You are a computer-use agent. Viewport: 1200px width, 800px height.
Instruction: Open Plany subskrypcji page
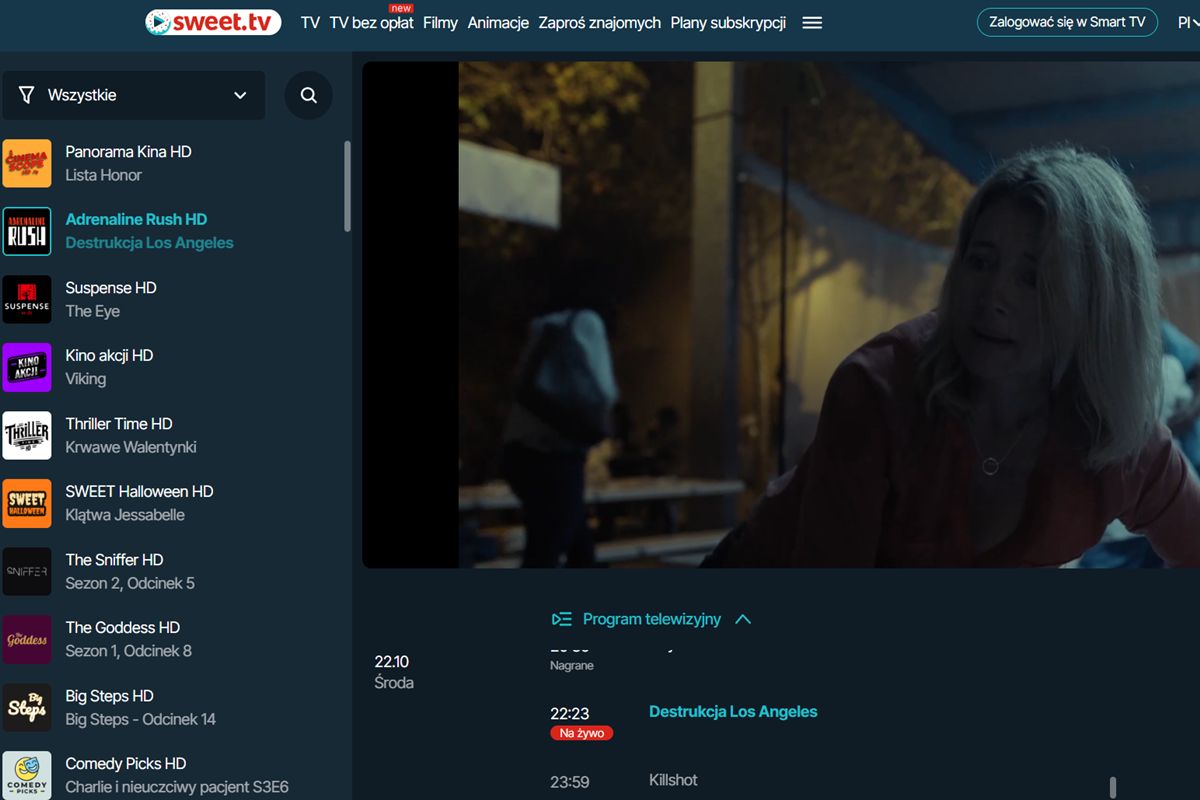click(x=728, y=22)
